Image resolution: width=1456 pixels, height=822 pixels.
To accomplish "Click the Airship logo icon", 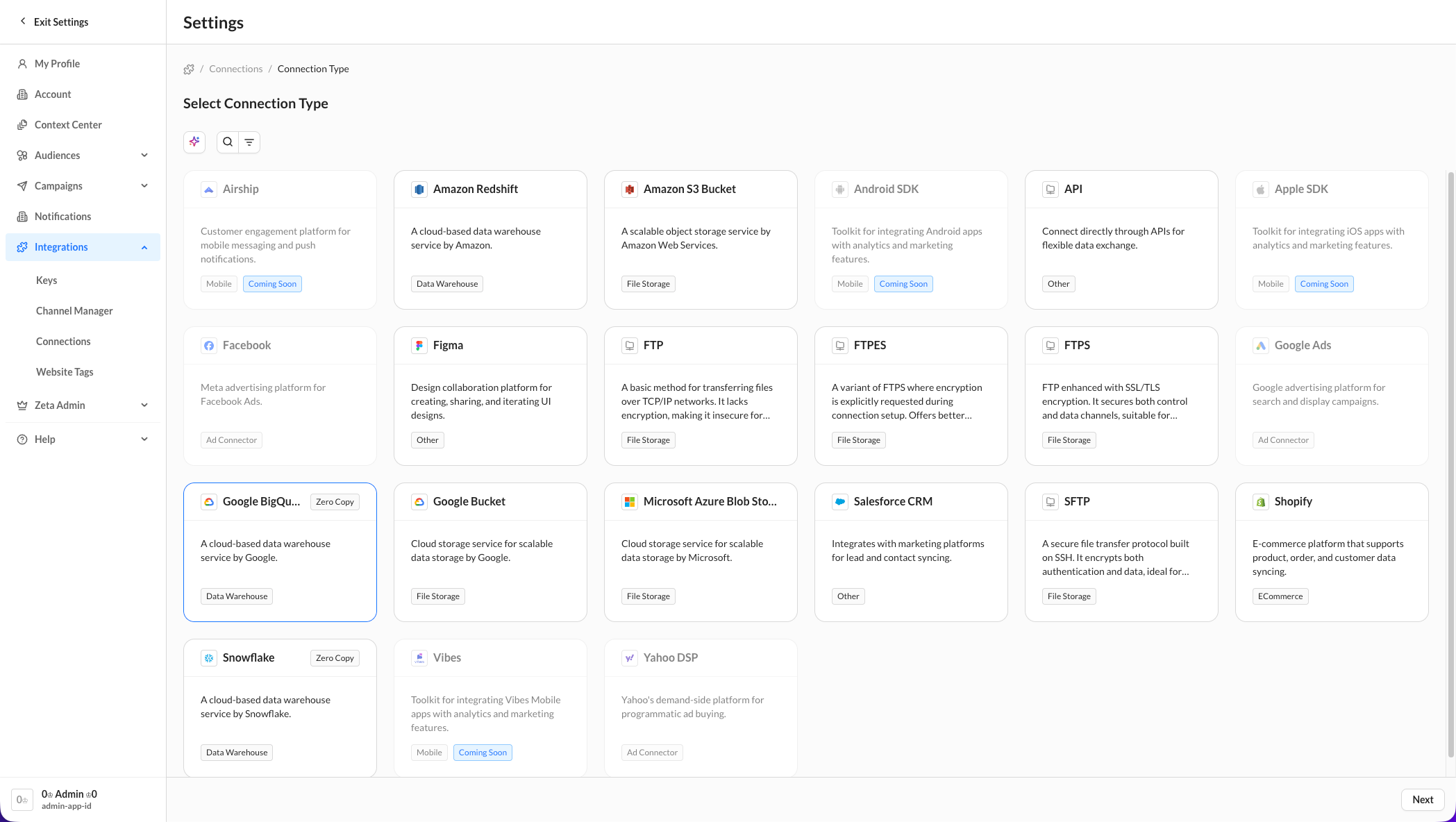I will tap(209, 190).
